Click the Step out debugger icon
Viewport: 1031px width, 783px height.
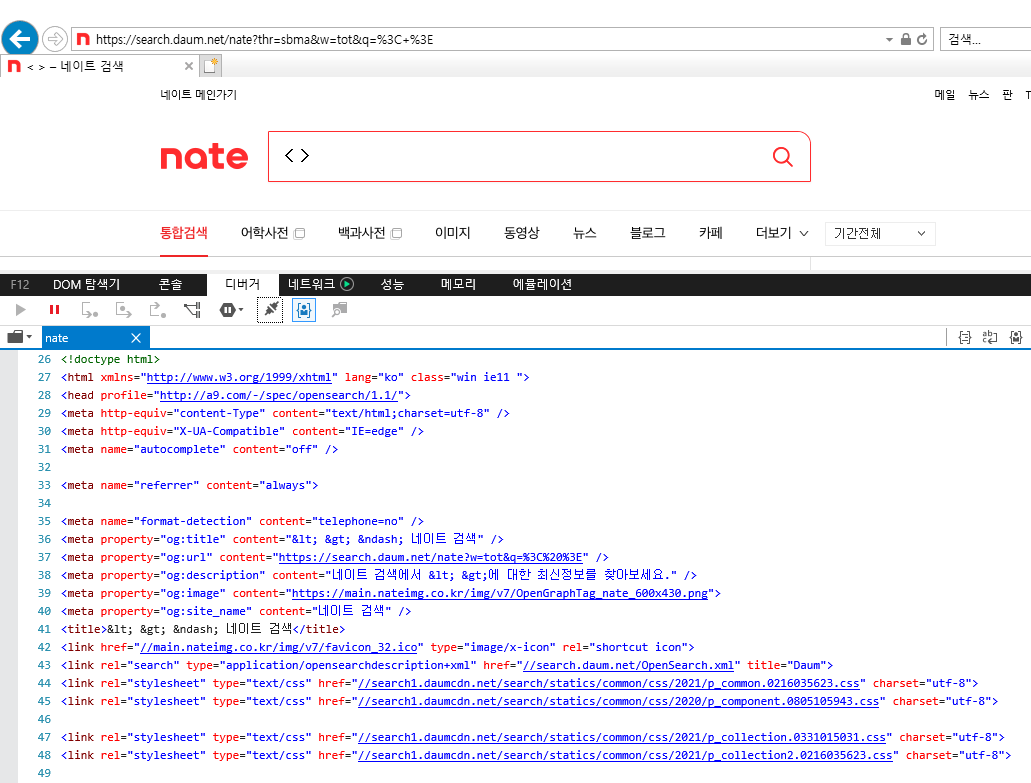[157, 310]
